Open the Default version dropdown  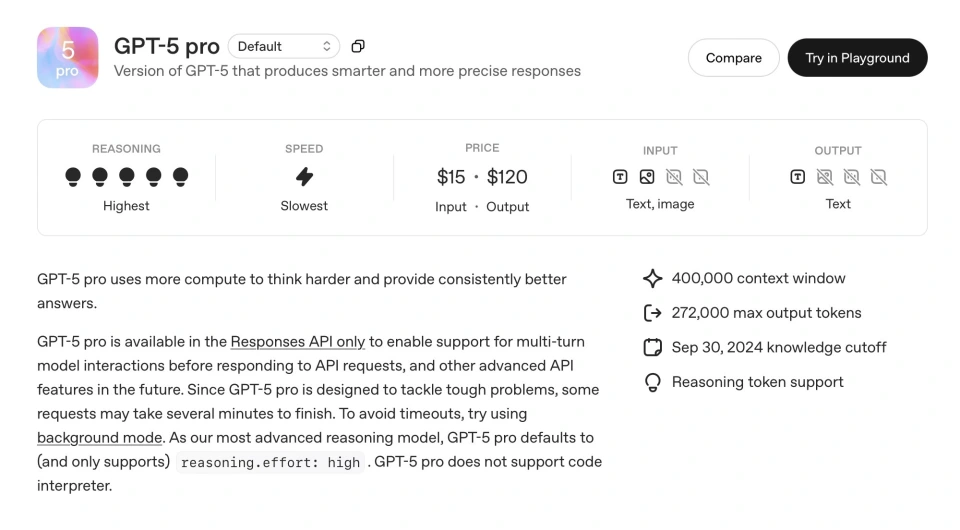click(x=284, y=46)
